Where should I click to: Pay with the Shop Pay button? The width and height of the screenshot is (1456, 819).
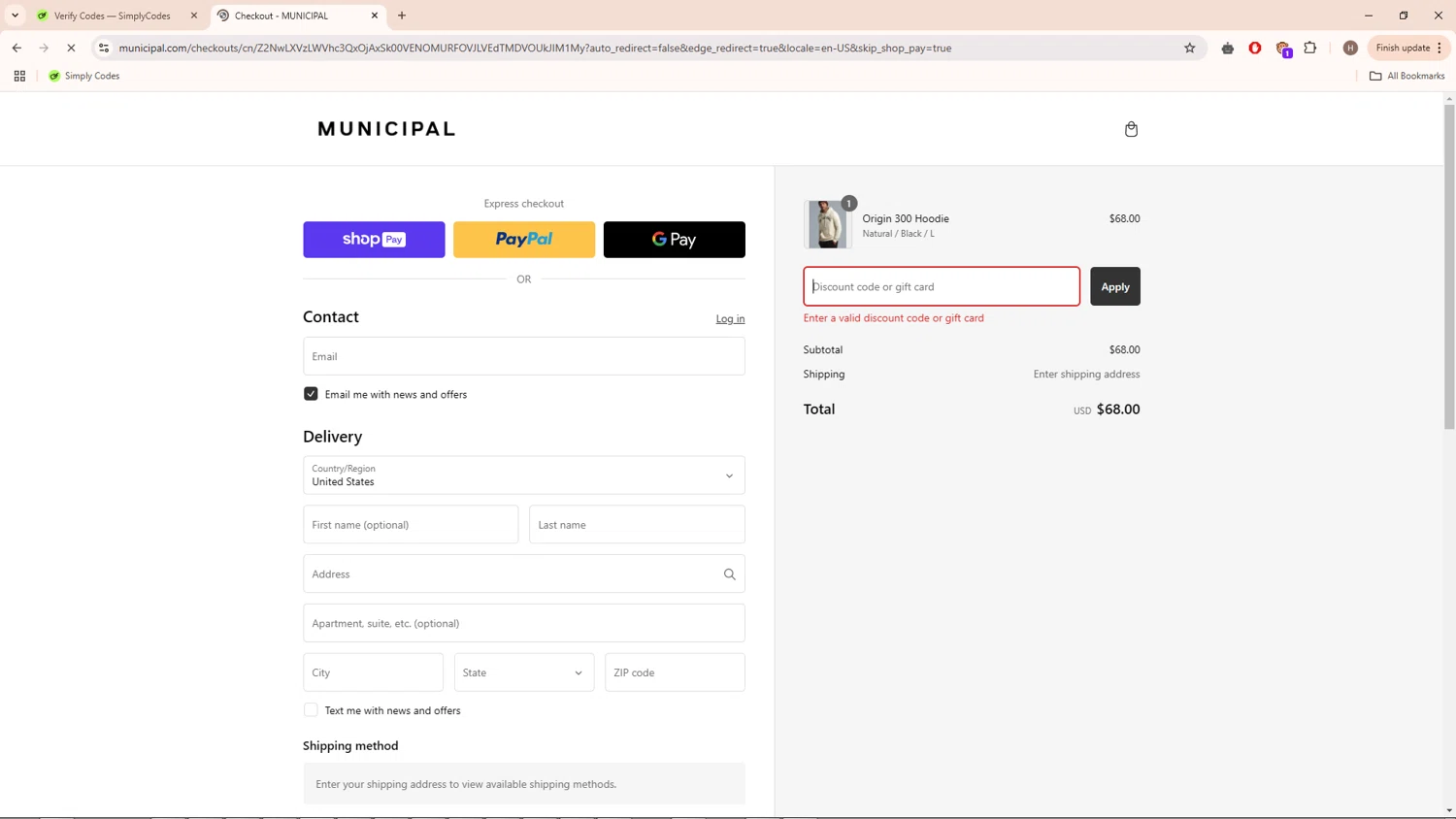pos(374,240)
